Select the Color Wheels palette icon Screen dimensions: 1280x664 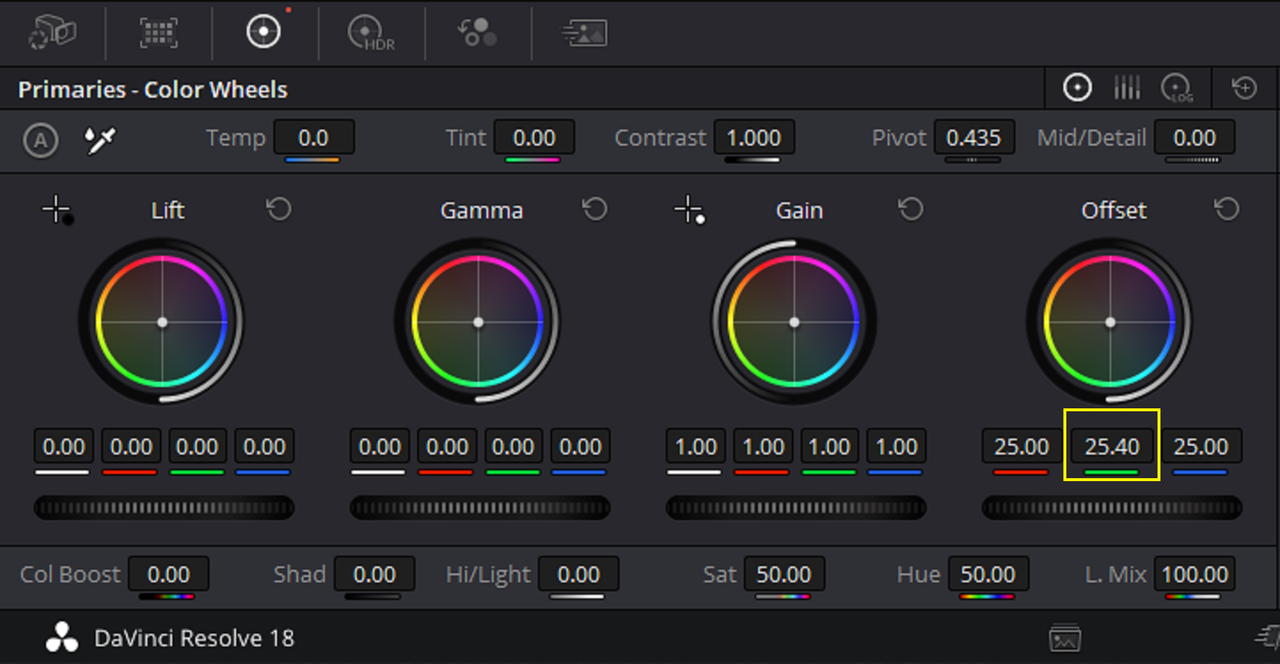click(264, 32)
